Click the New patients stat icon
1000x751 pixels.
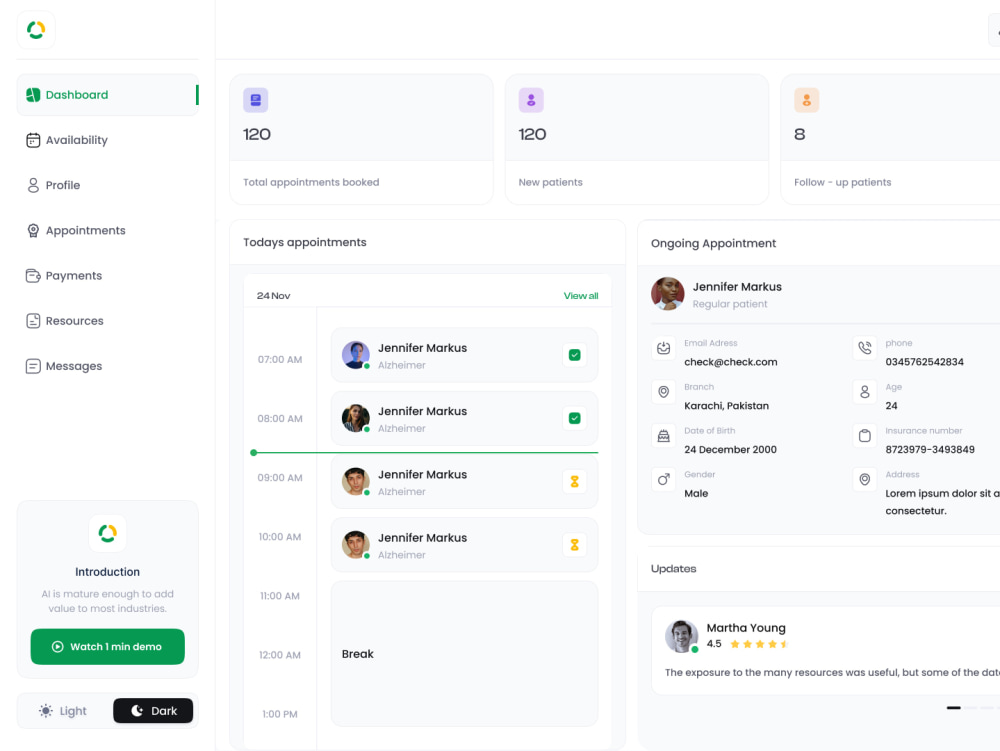[531, 100]
